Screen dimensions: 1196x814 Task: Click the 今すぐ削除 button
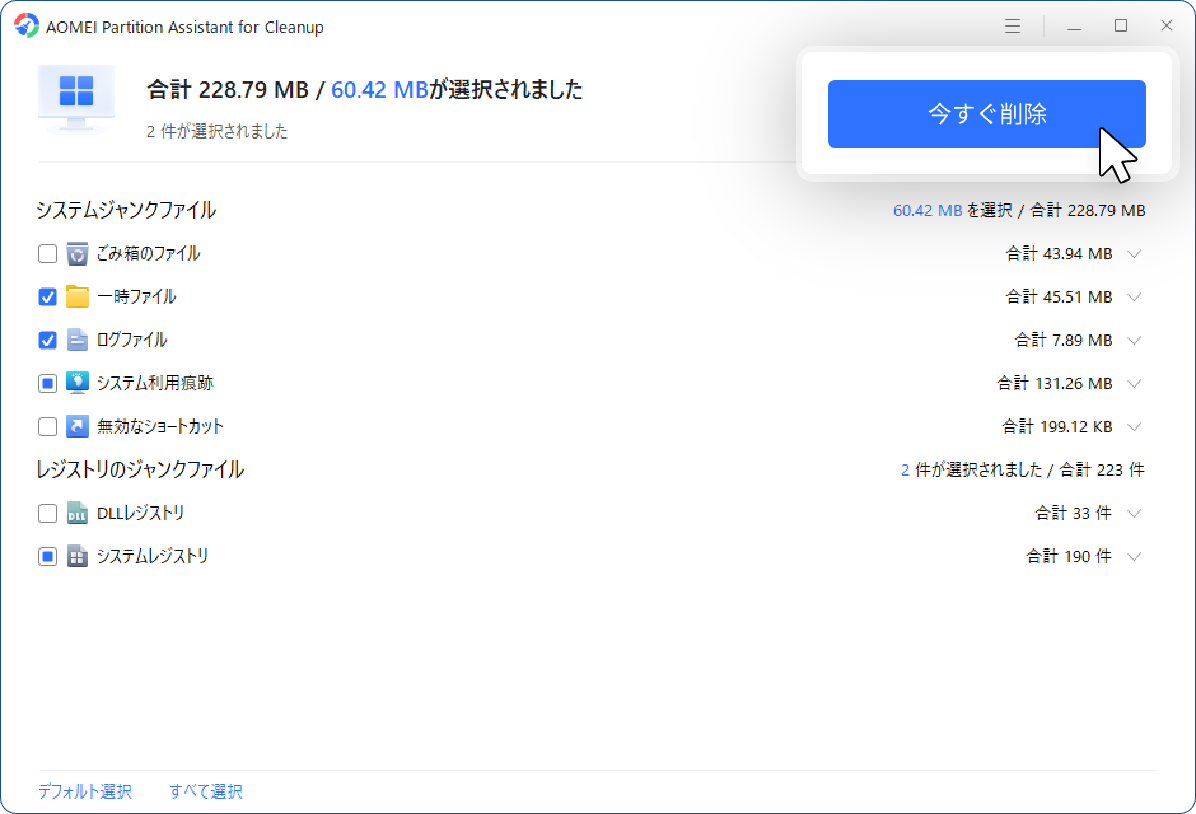tap(986, 114)
